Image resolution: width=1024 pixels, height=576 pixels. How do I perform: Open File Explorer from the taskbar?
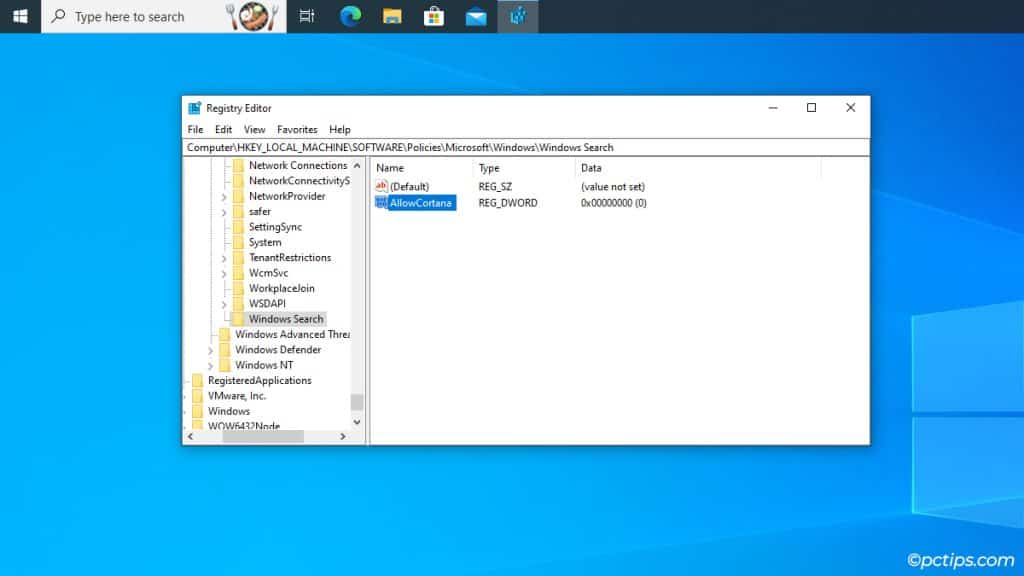(x=391, y=16)
